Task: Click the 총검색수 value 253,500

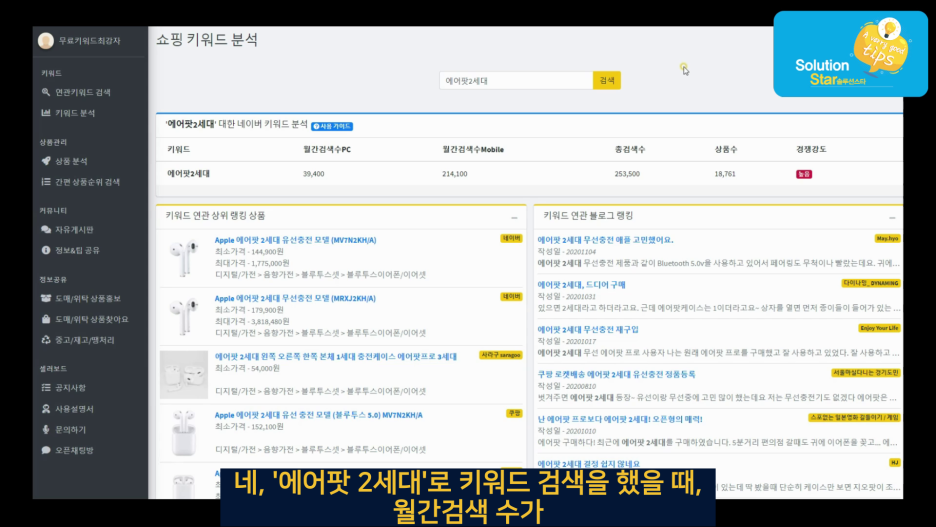Action: click(627, 174)
